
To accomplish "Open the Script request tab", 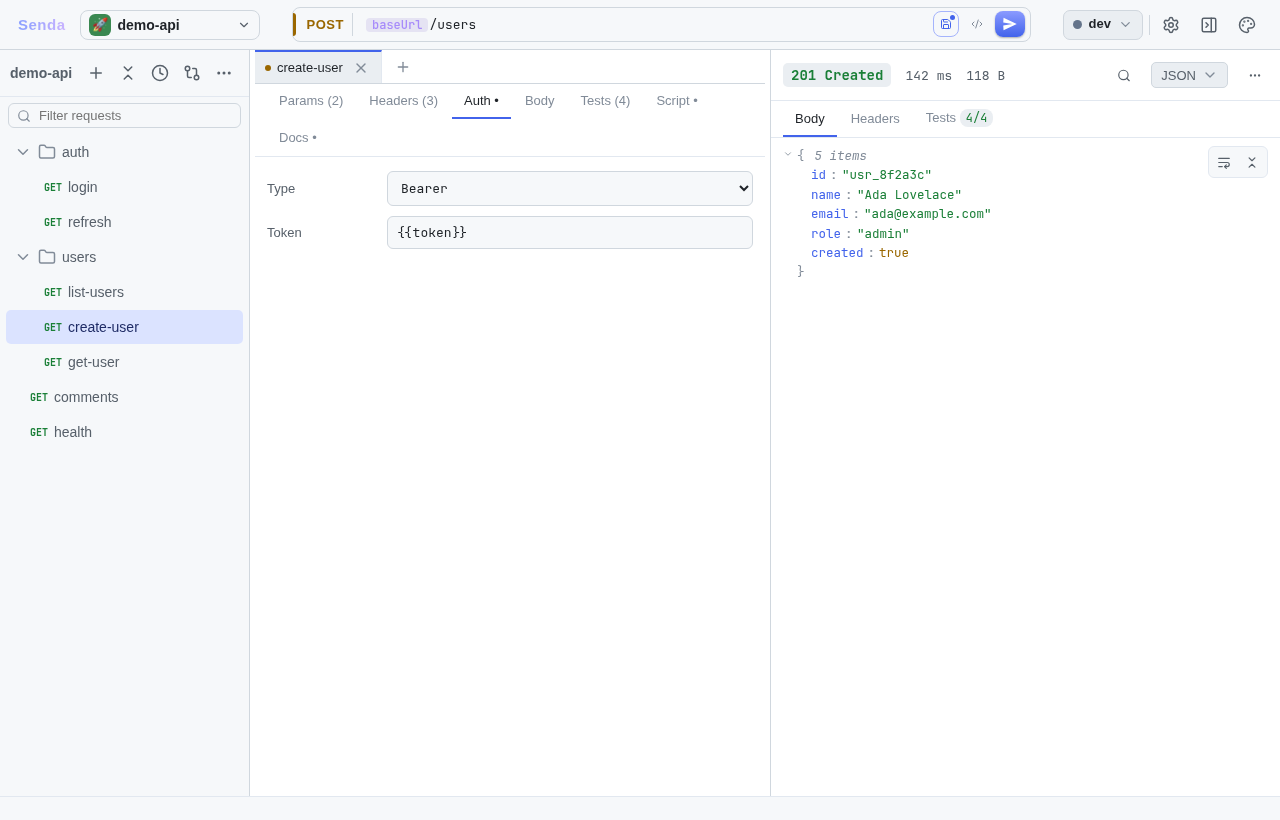I will coord(677,101).
